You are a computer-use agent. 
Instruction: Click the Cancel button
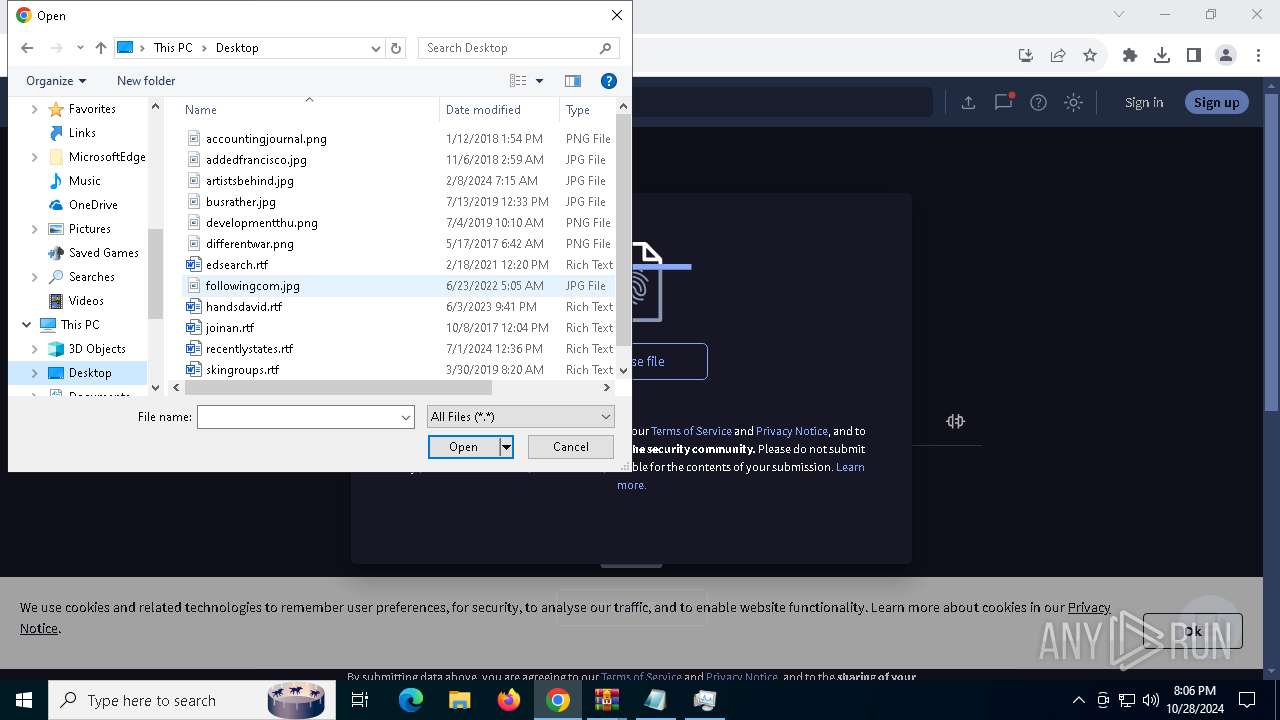pyautogui.click(x=571, y=447)
